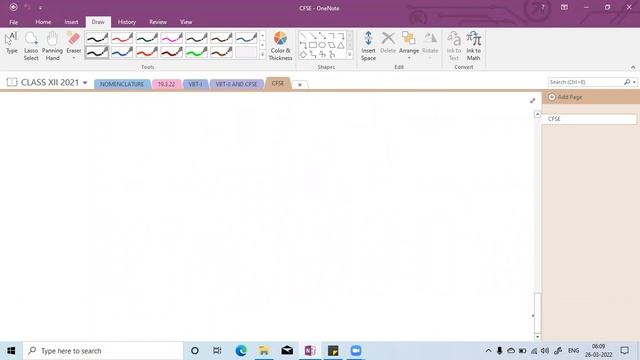
Task: Create a new section with plus tab
Action: [x=300, y=84]
